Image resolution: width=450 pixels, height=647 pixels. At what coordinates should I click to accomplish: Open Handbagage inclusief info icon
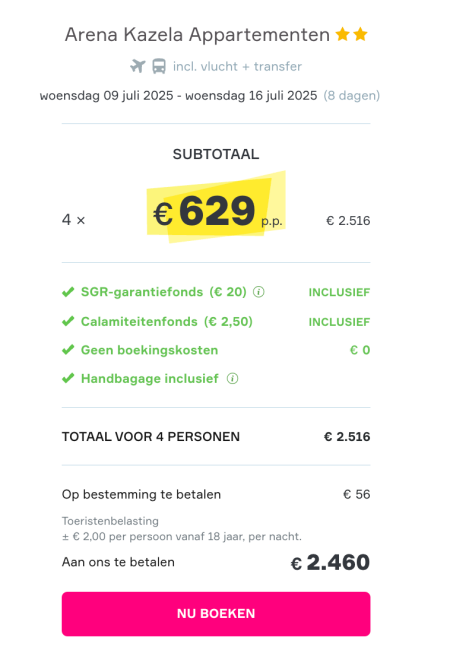[x=233, y=378]
